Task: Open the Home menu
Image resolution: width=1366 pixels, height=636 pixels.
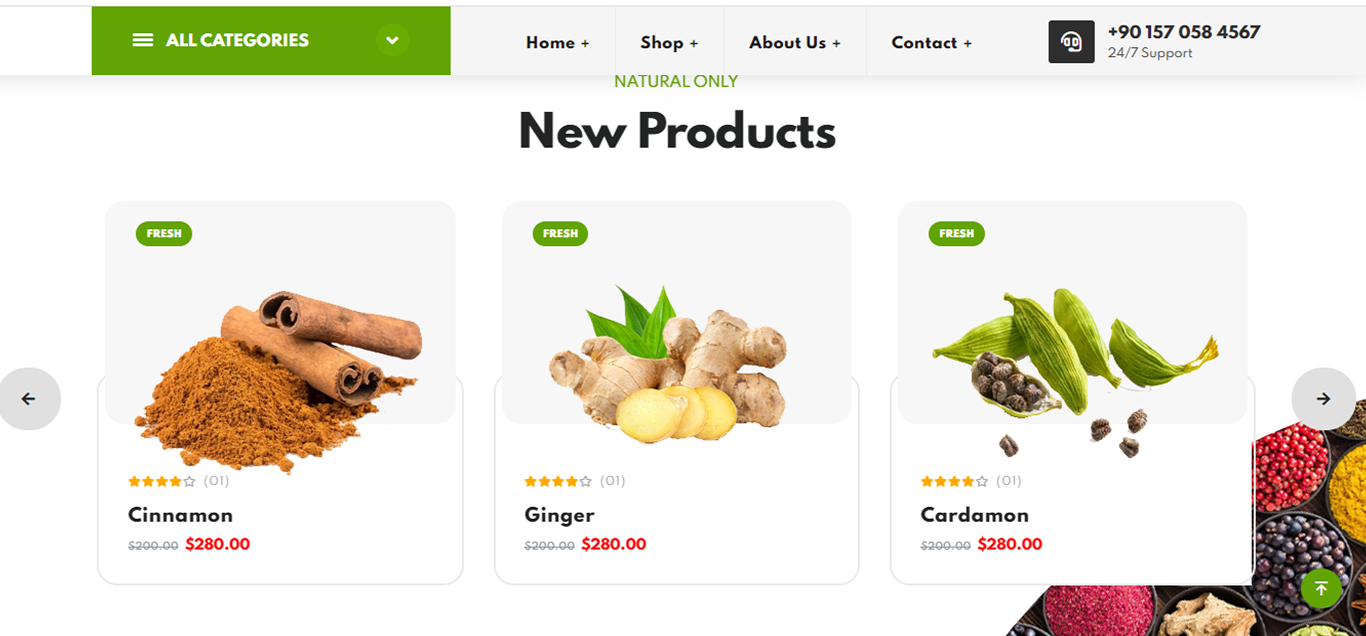Action: pyautogui.click(x=558, y=43)
